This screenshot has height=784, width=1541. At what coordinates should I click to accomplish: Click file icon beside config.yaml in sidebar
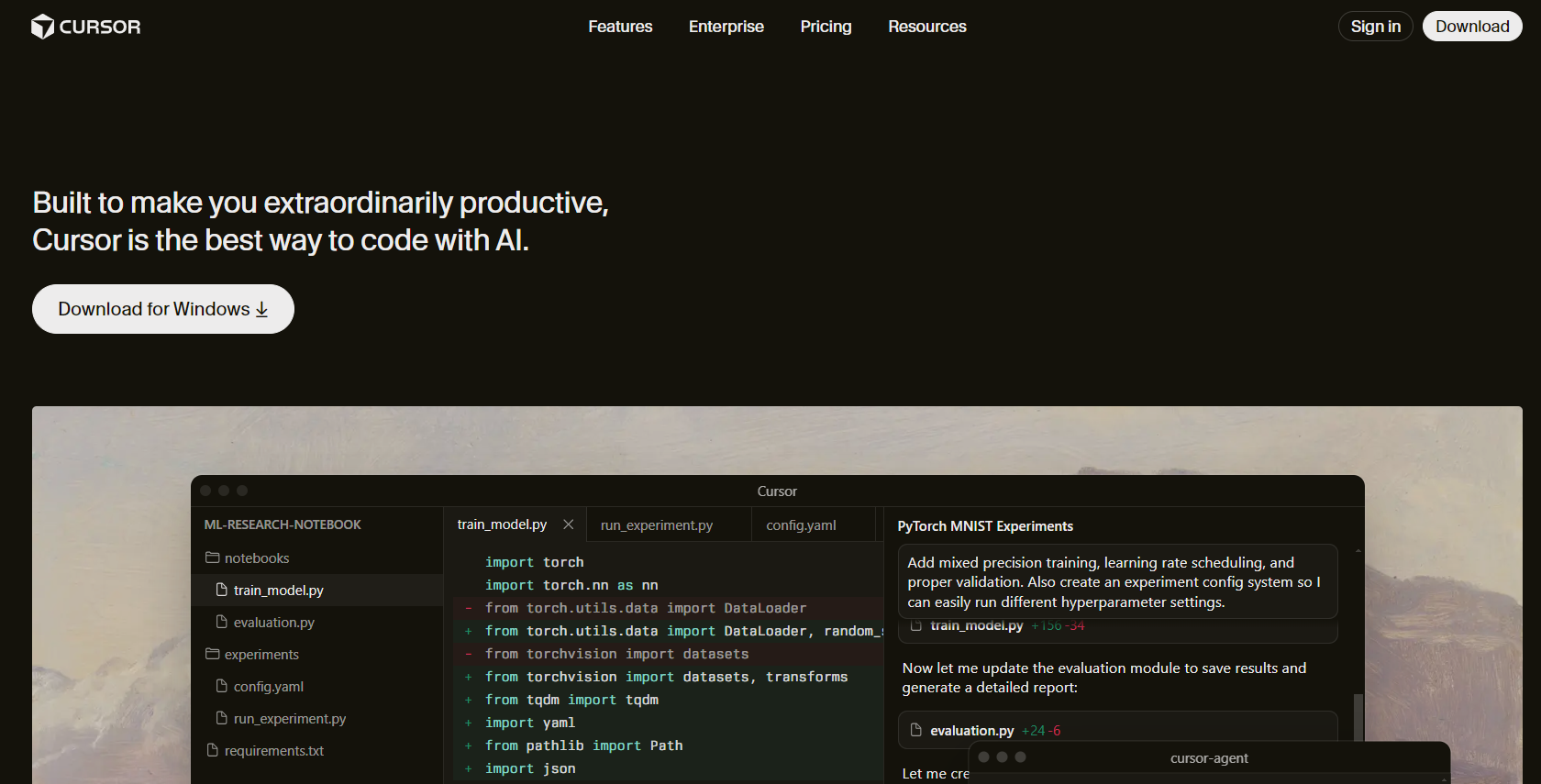point(221,686)
